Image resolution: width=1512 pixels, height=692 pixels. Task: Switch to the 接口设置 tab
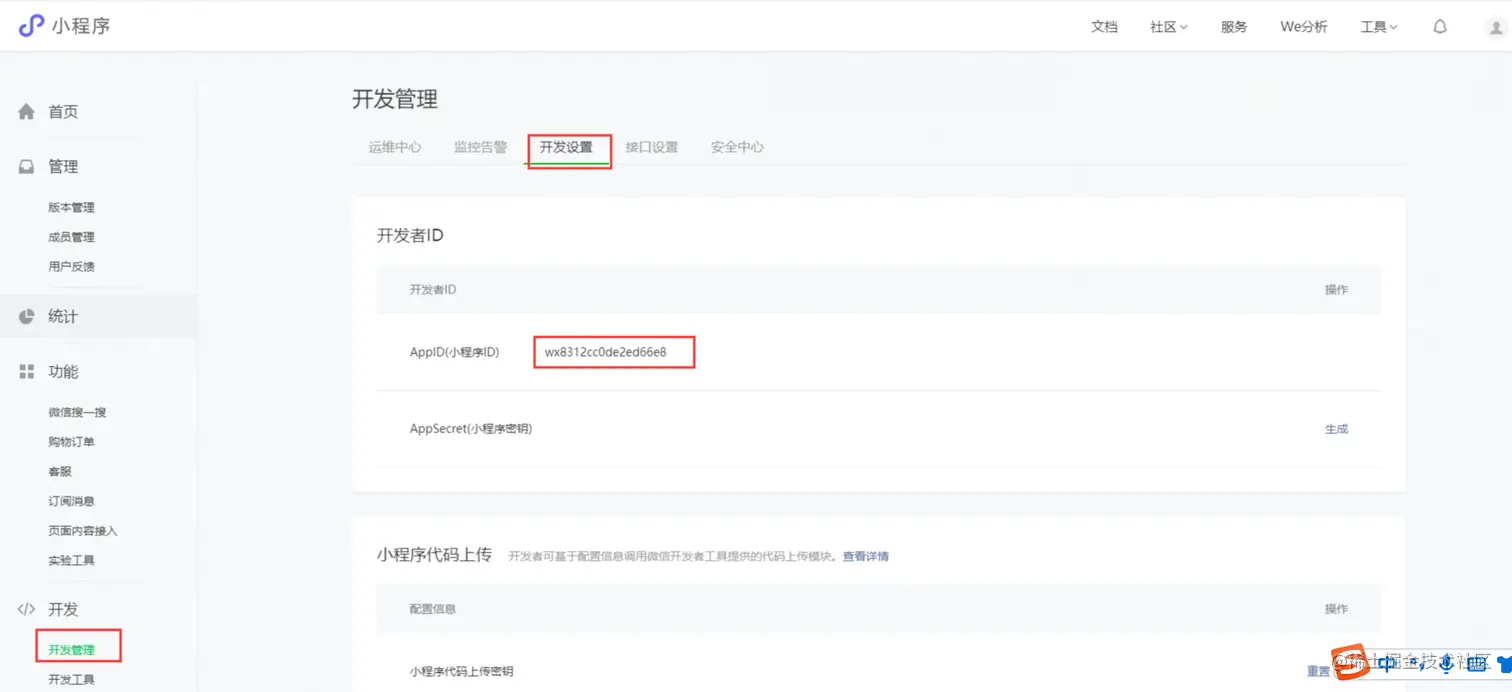click(x=652, y=147)
